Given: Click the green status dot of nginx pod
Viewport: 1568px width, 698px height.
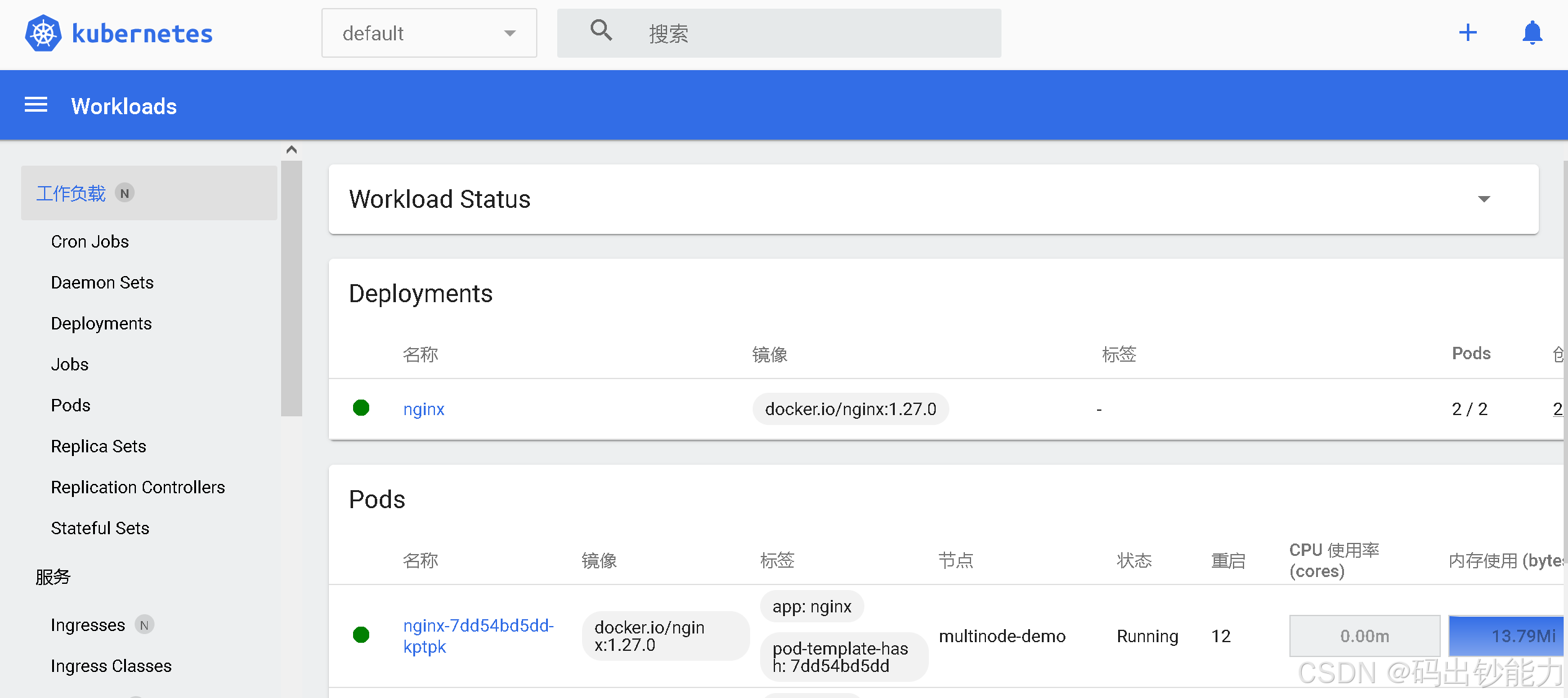Looking at the screenshot, I should coord(361,635).
